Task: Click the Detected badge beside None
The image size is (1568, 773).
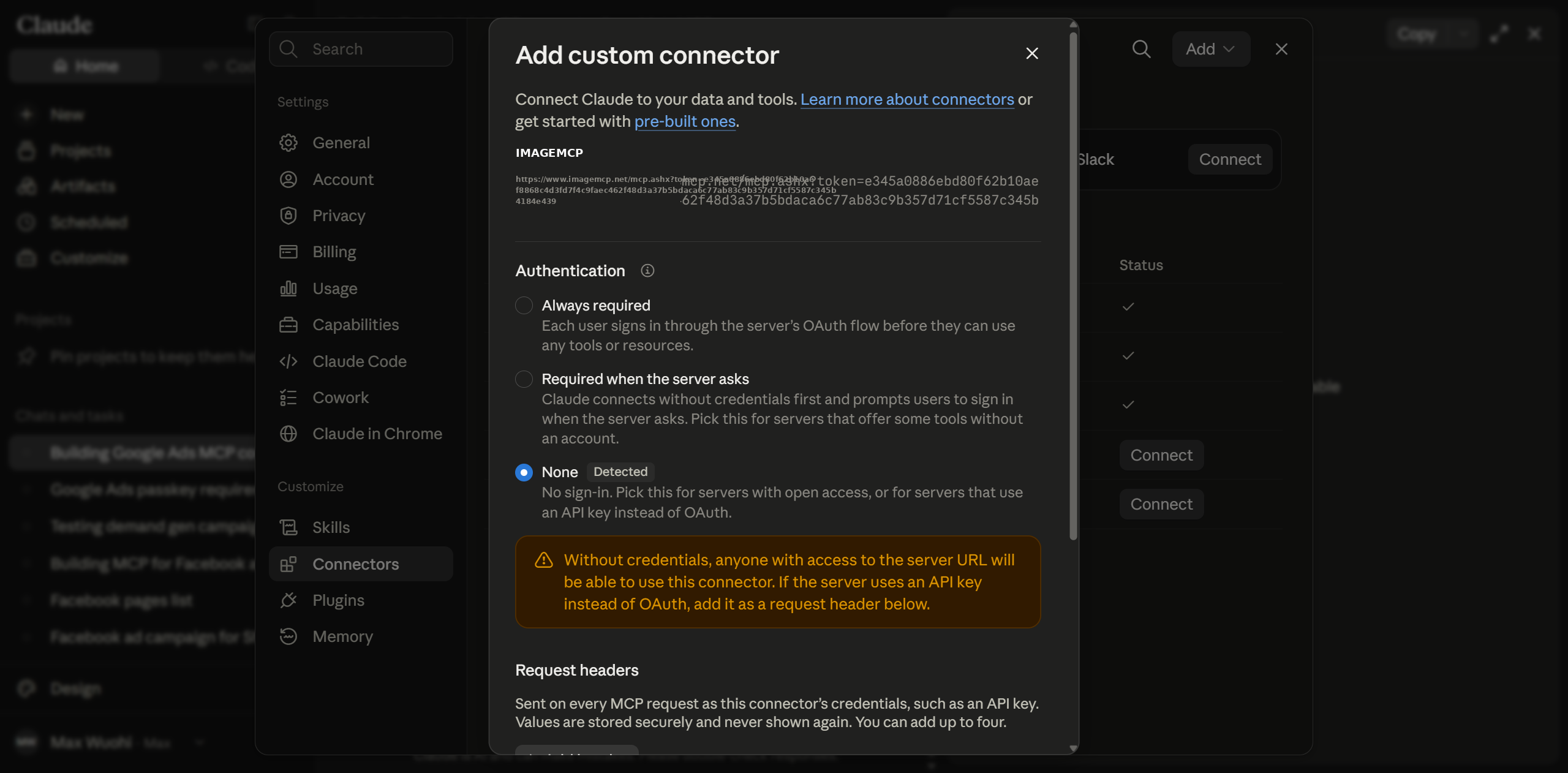Action: tap(620, 472)
